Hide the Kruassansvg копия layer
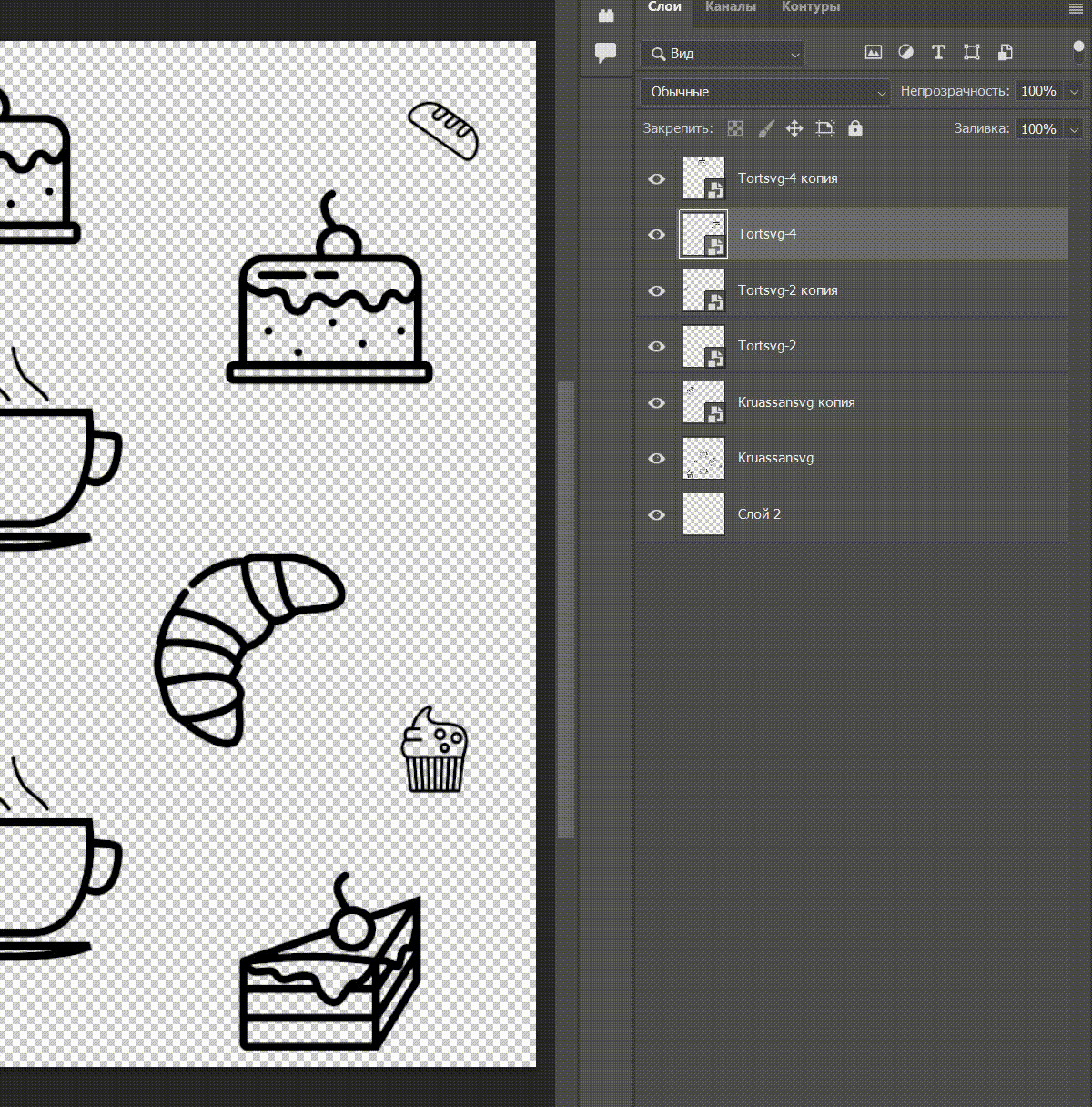 point(656,403)
